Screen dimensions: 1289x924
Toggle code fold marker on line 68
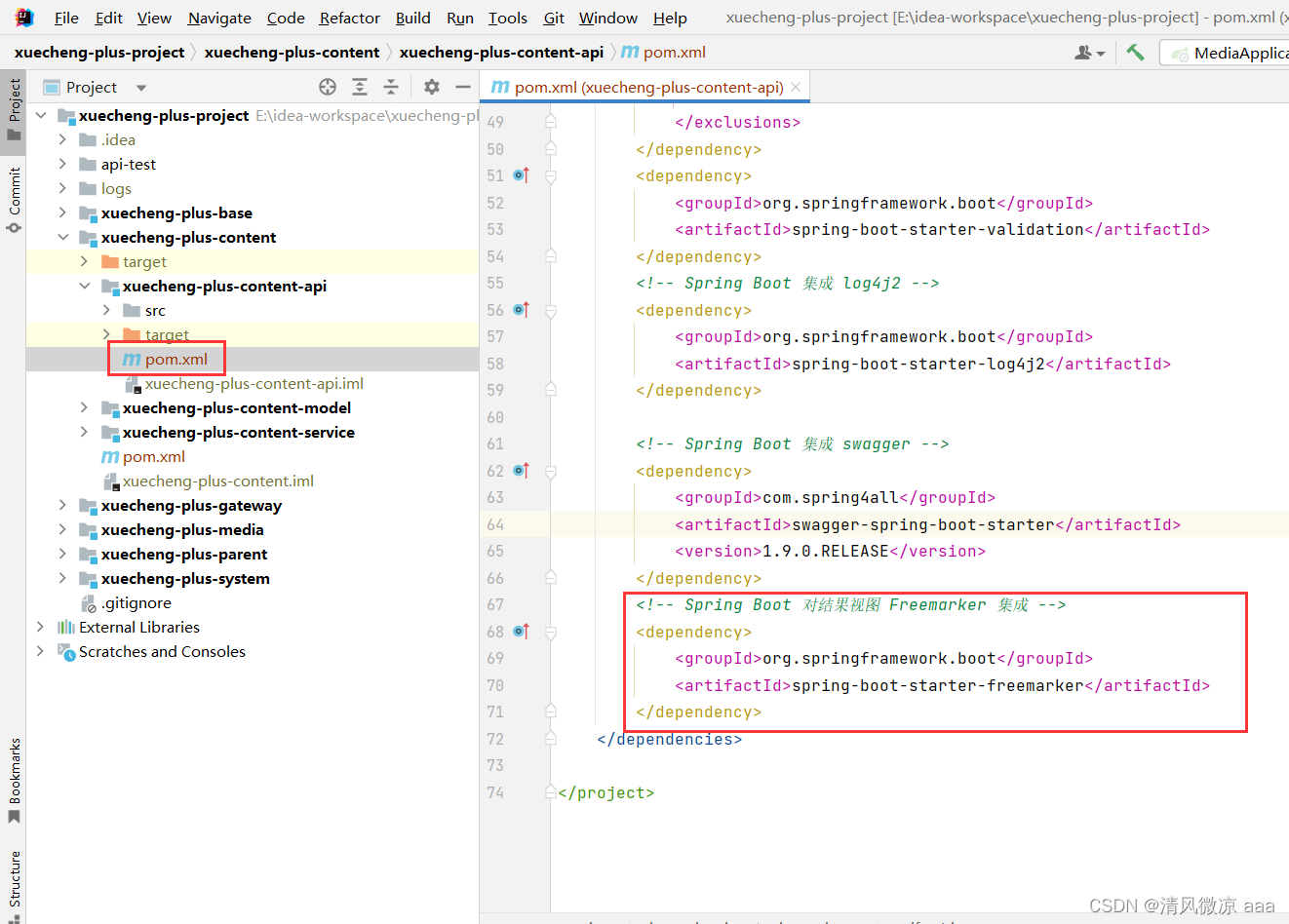coord(551,633)
